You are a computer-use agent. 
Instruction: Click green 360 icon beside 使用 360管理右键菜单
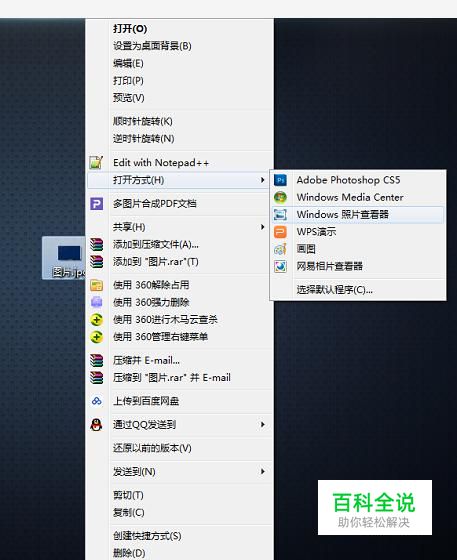(96, 337)
